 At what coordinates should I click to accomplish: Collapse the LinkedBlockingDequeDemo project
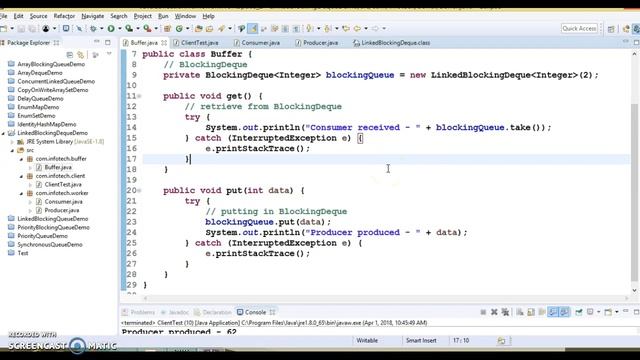tap(3, 133)
